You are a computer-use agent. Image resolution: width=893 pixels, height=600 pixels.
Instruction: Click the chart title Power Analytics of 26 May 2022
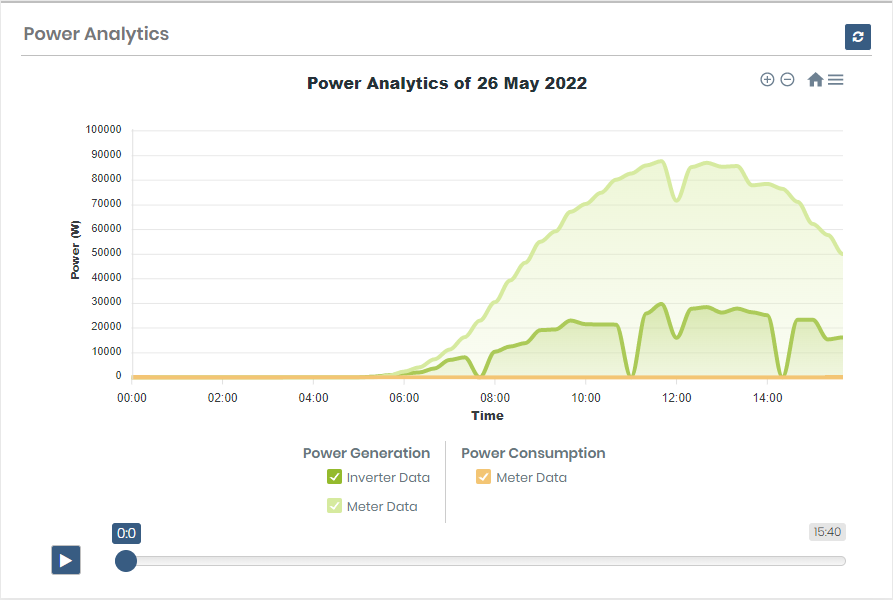click(446, 83)
